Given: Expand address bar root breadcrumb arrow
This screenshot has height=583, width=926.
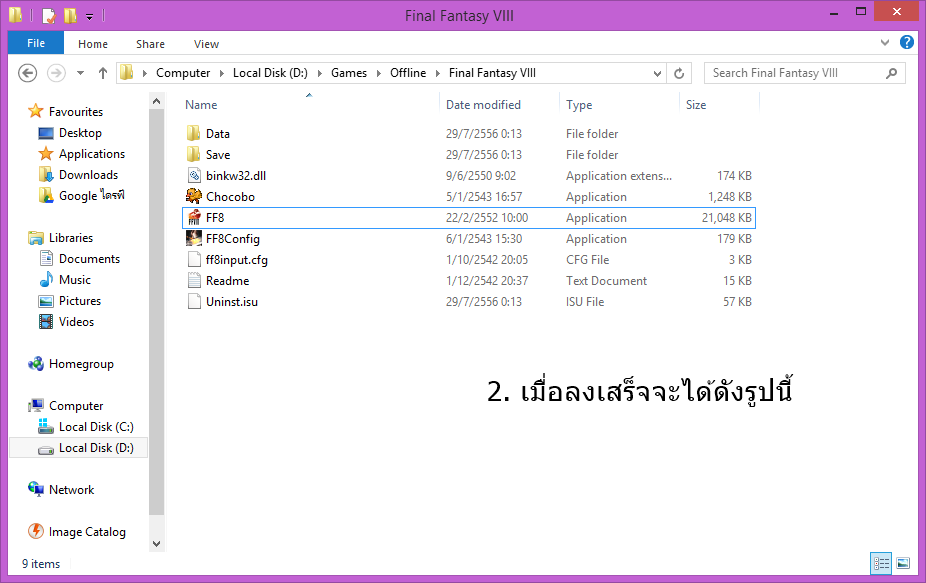Looking at the screenshot, I should (x=145, y=73).
